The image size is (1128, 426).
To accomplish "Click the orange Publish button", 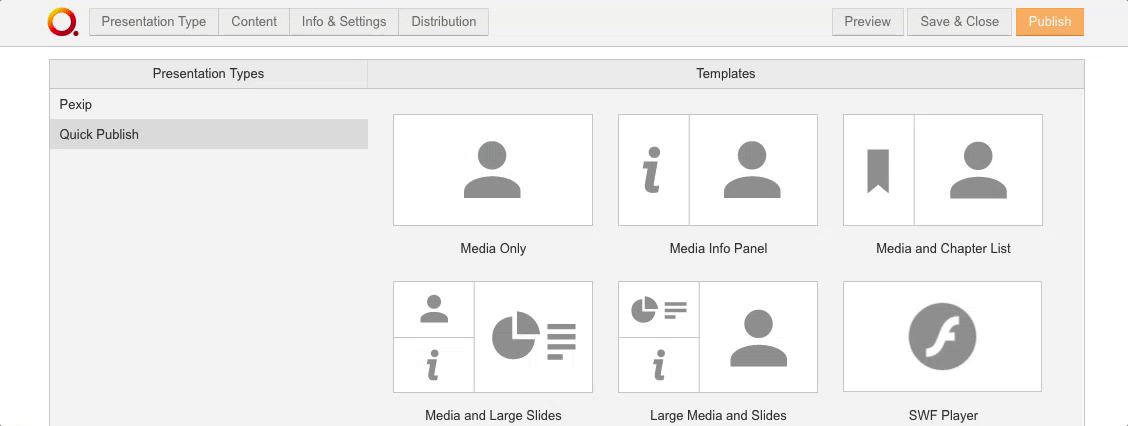I will (x=1049, y=22).
